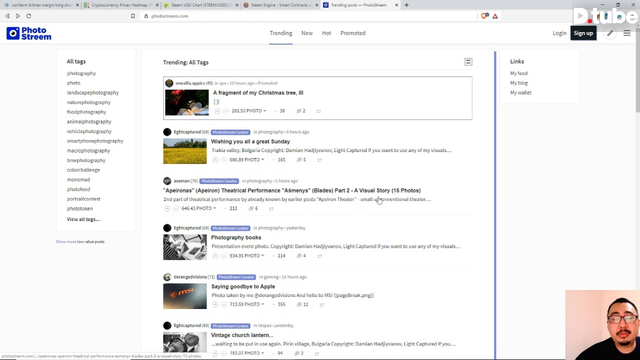Click the browser reload icon

(x=29, y=16)
